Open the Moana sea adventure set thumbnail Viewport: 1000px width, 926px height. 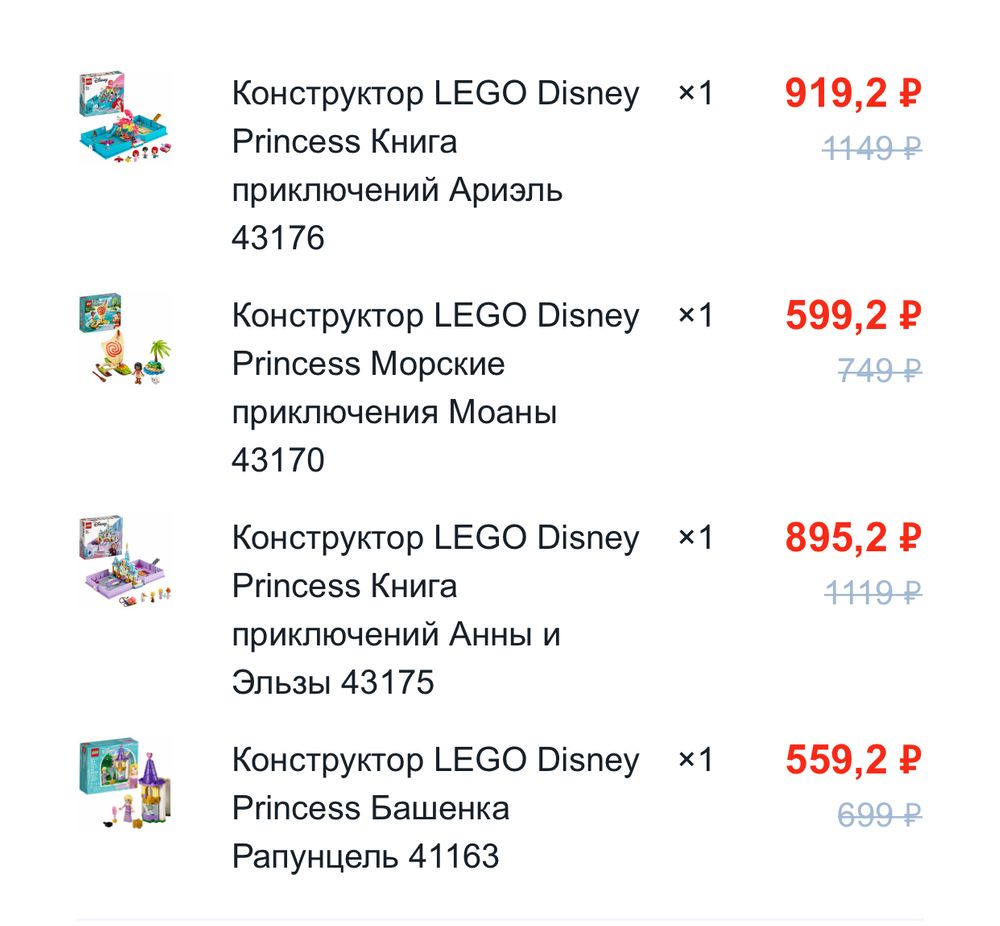click(124, 340)
